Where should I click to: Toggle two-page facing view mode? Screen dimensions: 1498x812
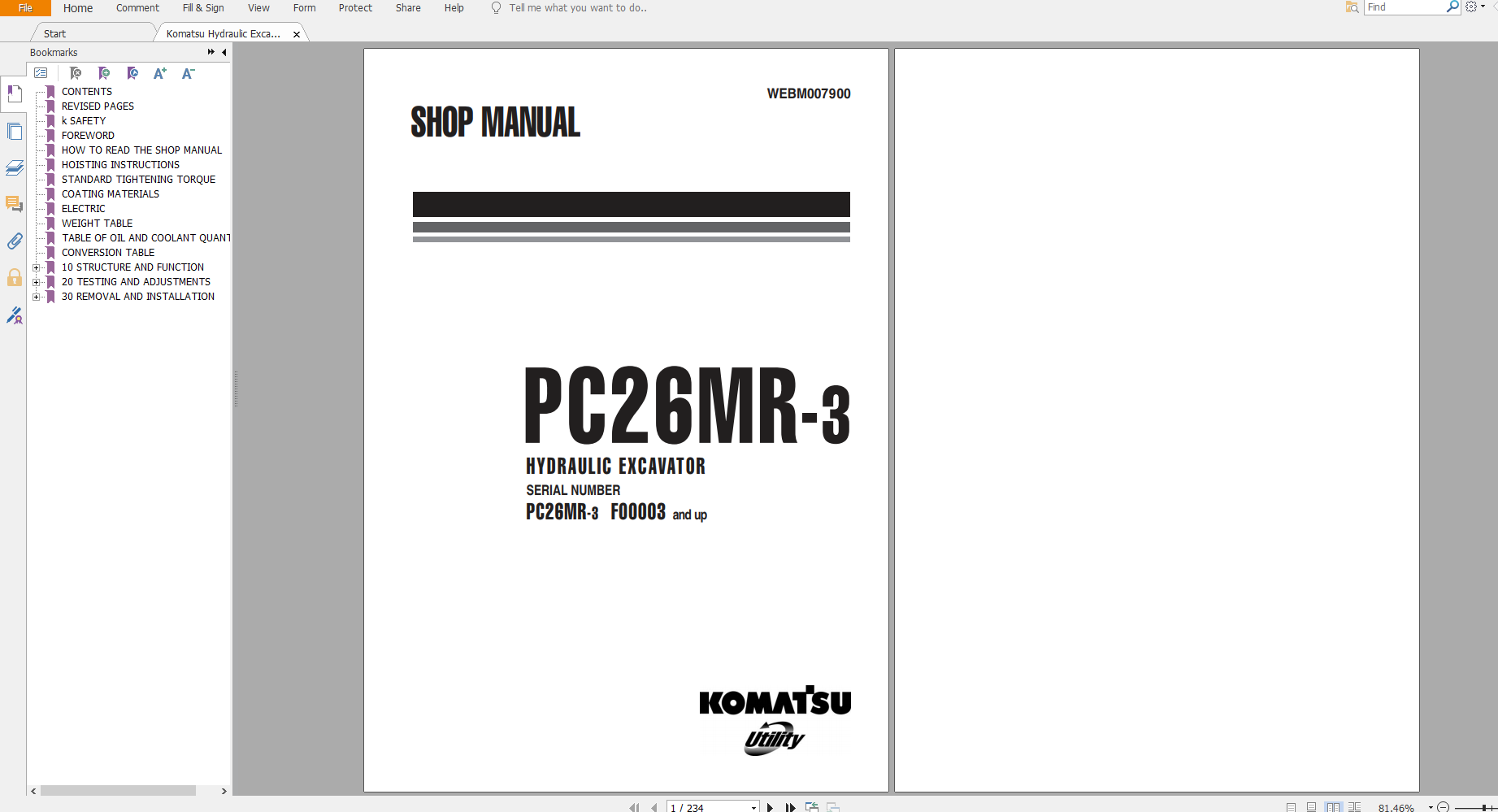click(x=1333, y=807)
